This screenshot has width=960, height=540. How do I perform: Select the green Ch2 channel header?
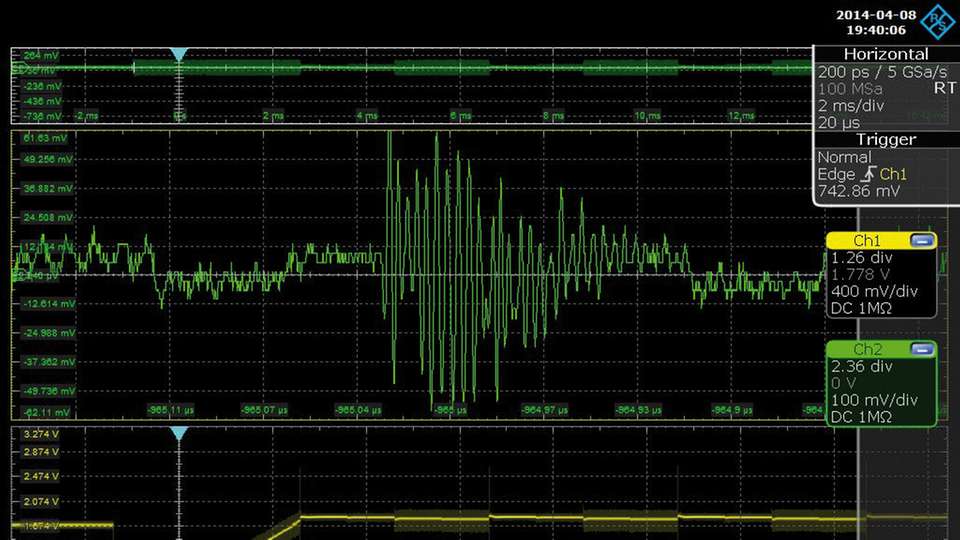point(867,349)
